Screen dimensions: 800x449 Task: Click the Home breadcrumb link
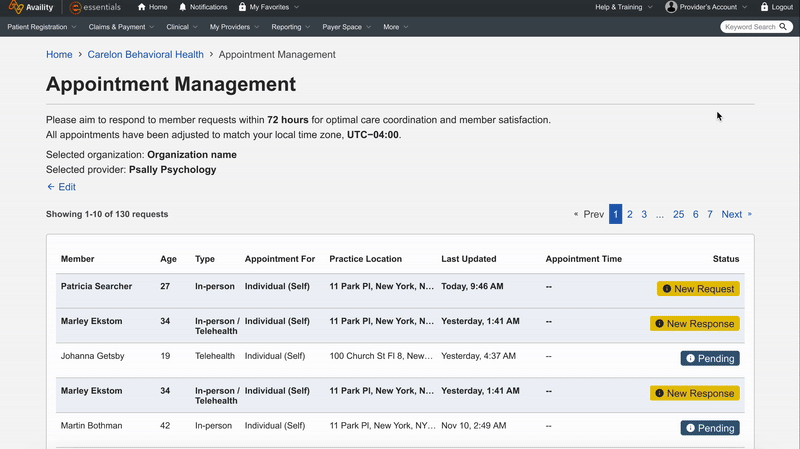tap(59, 55)
